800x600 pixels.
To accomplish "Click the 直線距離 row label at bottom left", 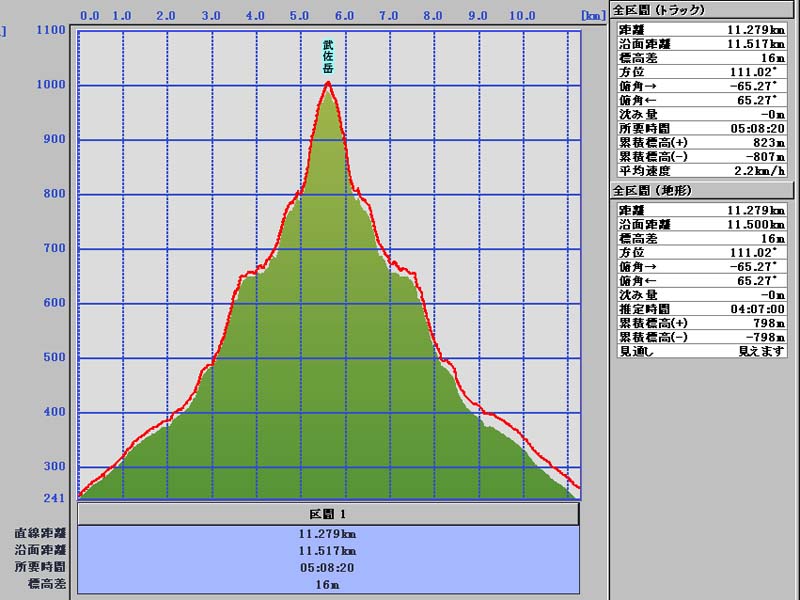I will point(40,534).
